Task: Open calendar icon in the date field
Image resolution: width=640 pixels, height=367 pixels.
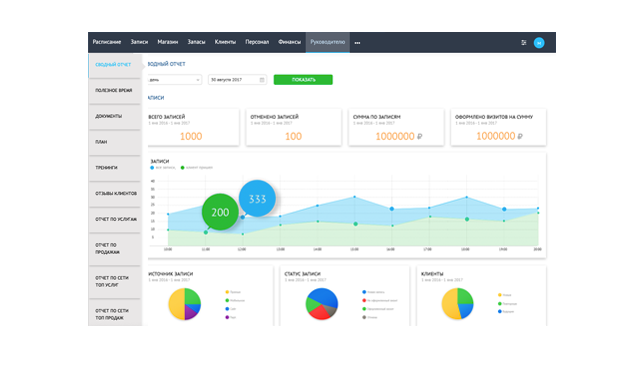Action: click(x=262, y=80)
